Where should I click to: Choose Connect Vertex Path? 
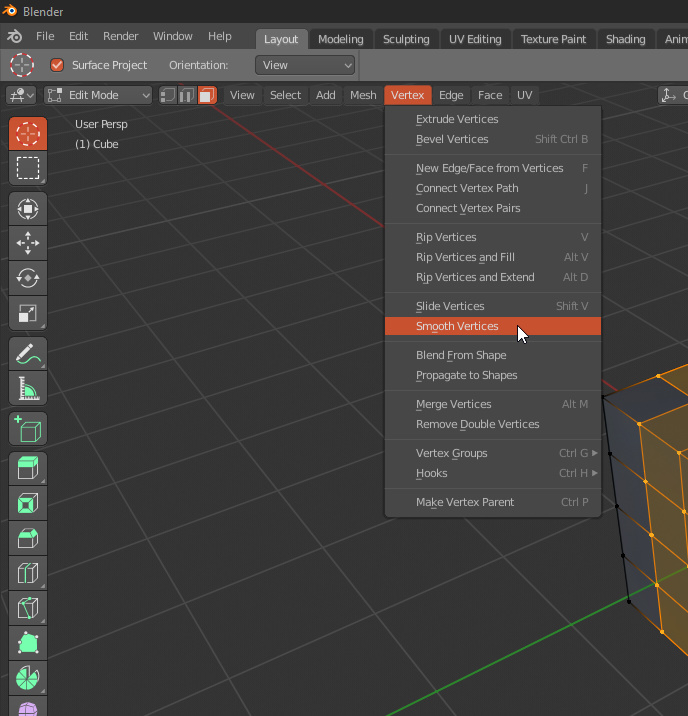click(x=493, y=188)
